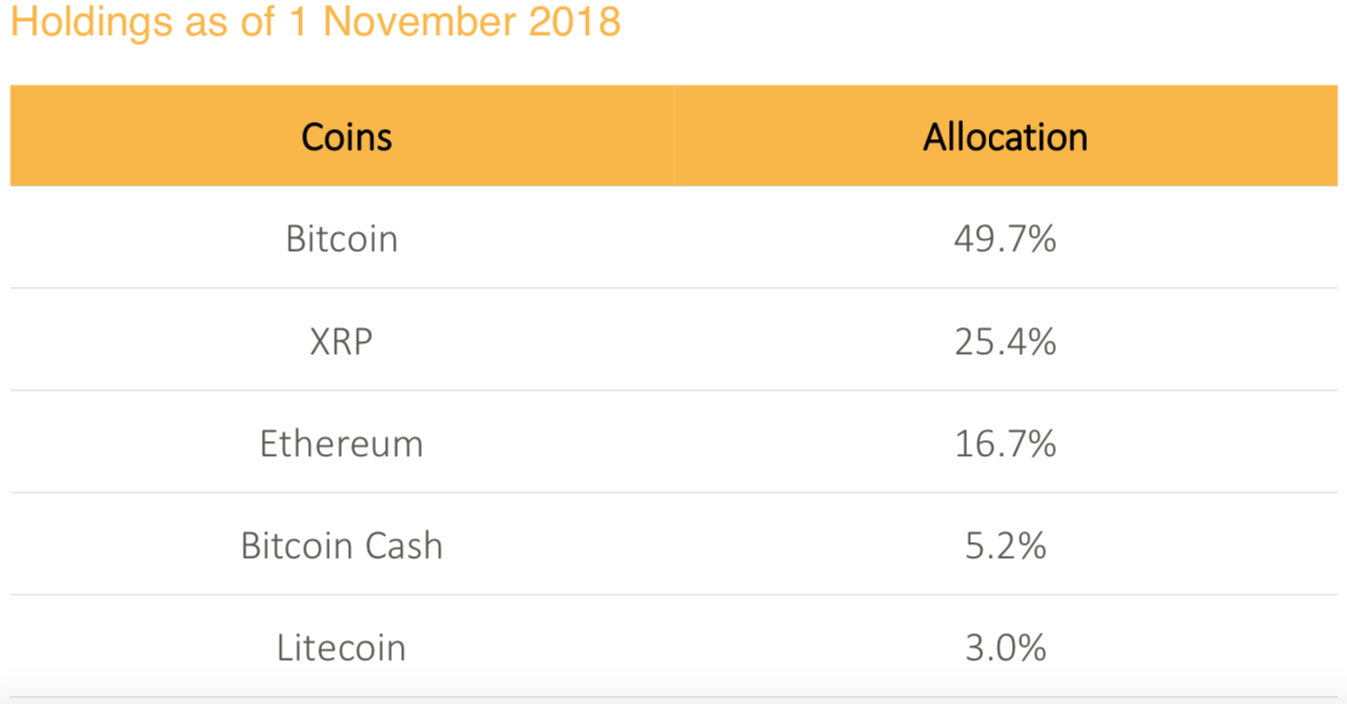Click the 25.4% allocation value
This screenshot has width=1347, height=704.
[x=1005, y=341]
